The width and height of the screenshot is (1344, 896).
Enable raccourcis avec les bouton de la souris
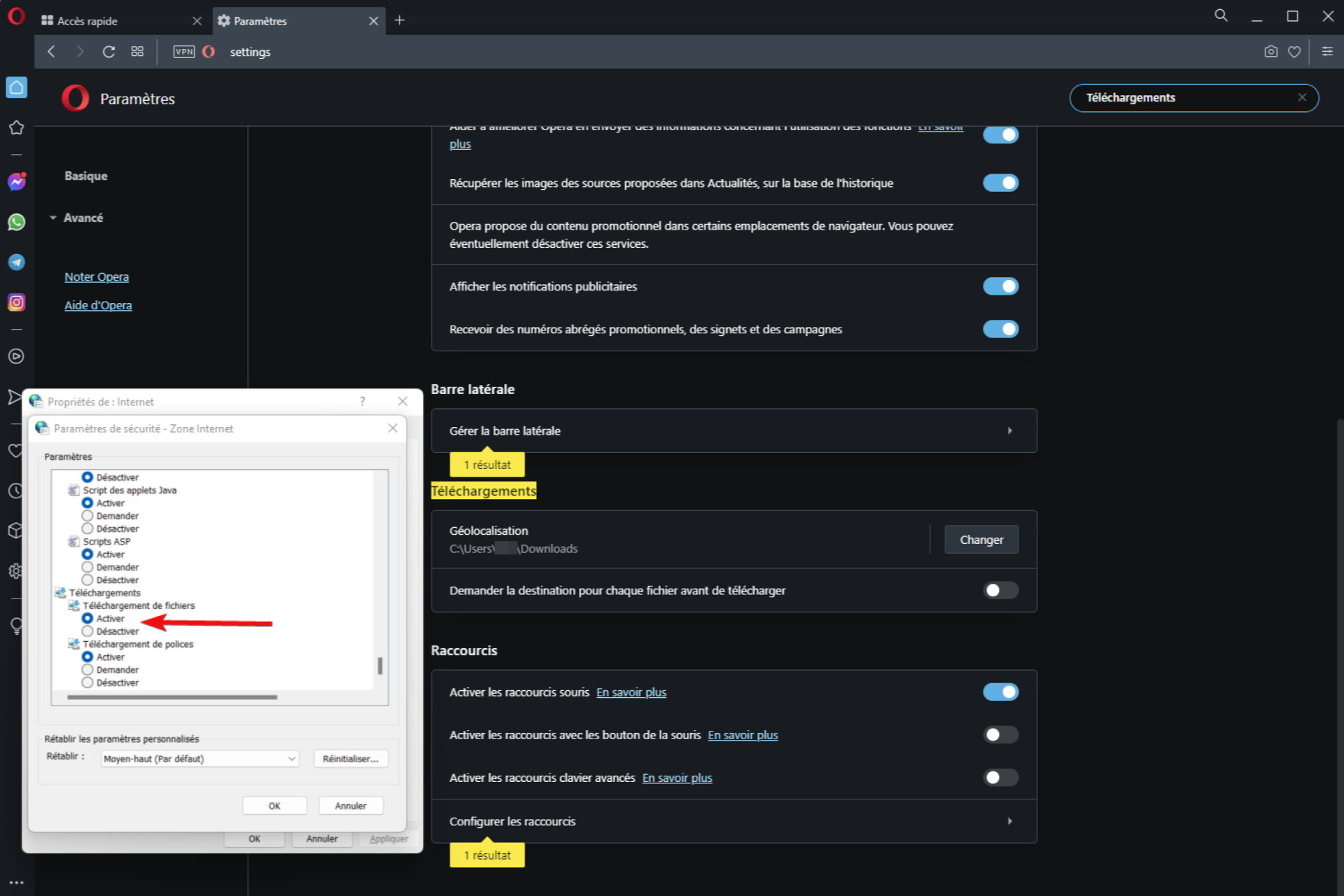1000,734
